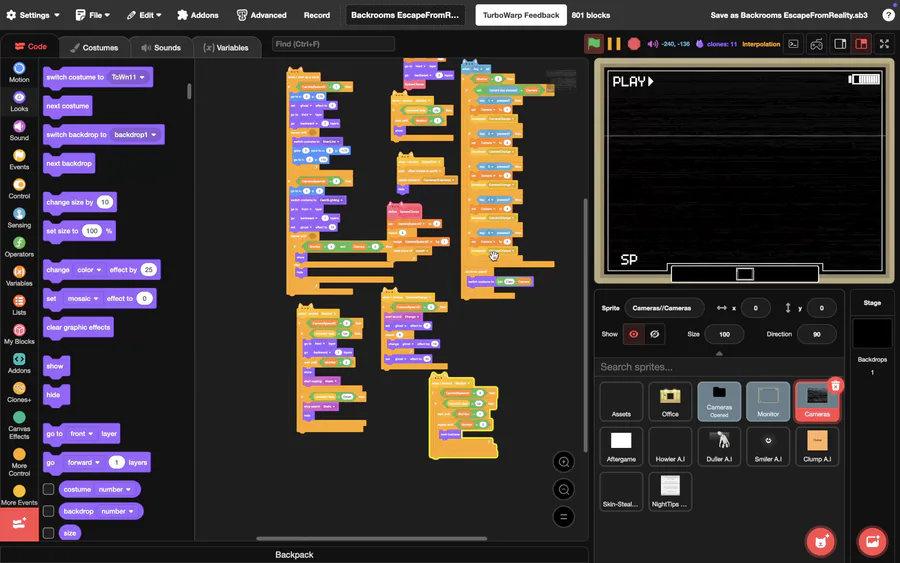Select the Events block category
The image size is (900, 563).
pos(19,160)
